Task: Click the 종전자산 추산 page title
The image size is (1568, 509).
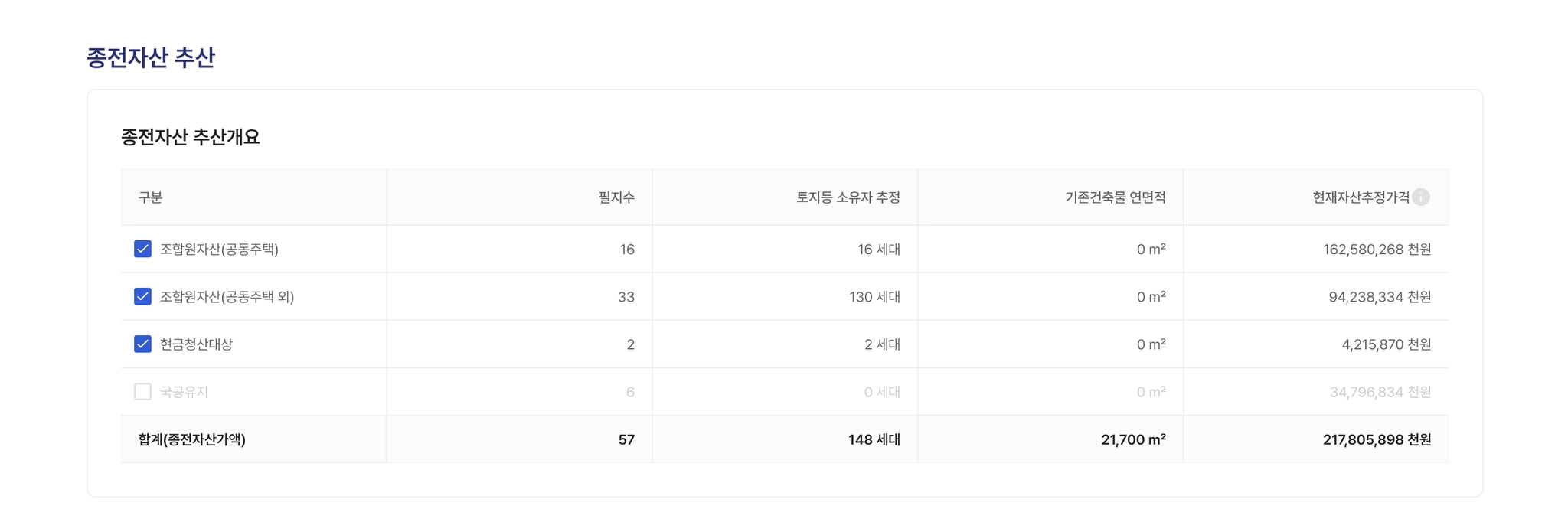Action: coord(151,57)
